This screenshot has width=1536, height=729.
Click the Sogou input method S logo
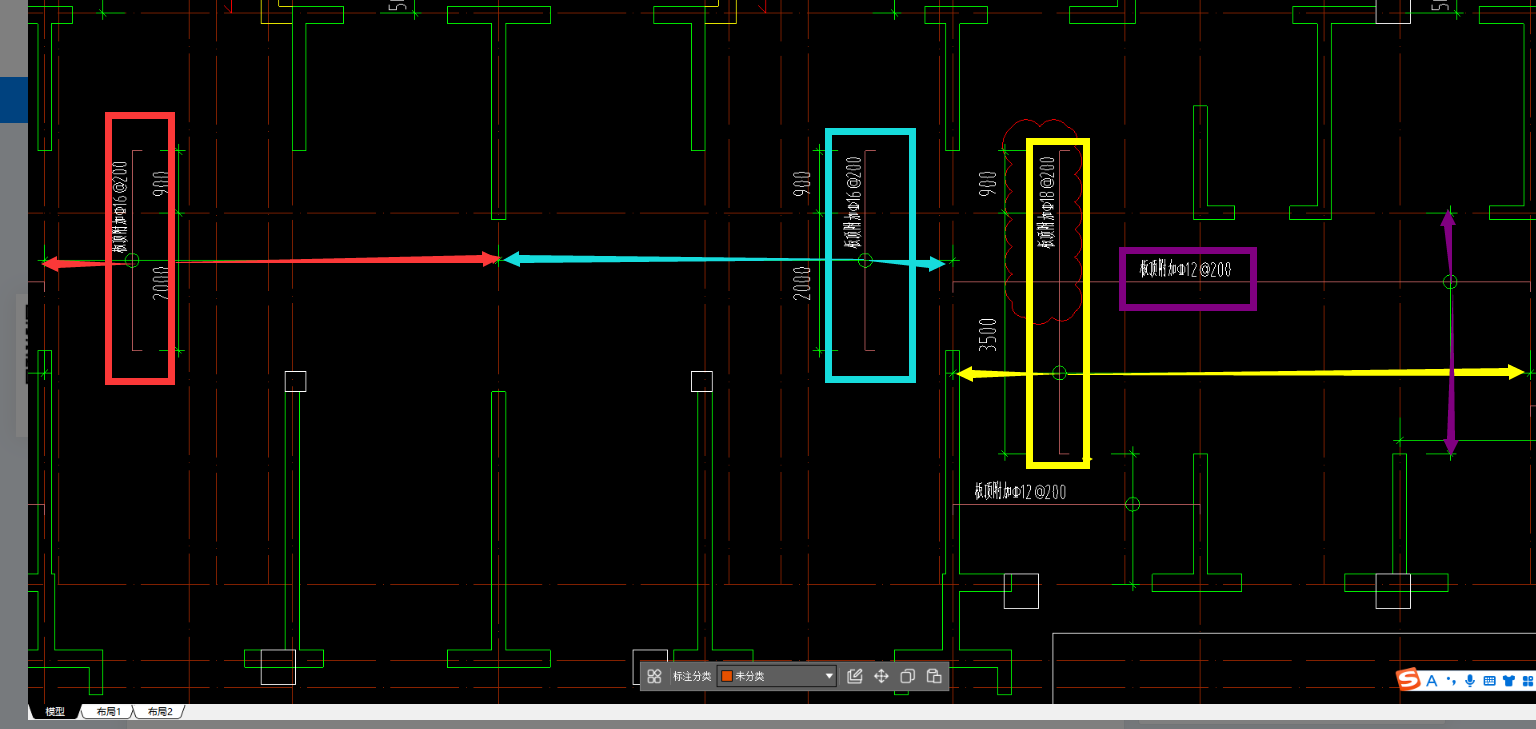click(1409, 680)
